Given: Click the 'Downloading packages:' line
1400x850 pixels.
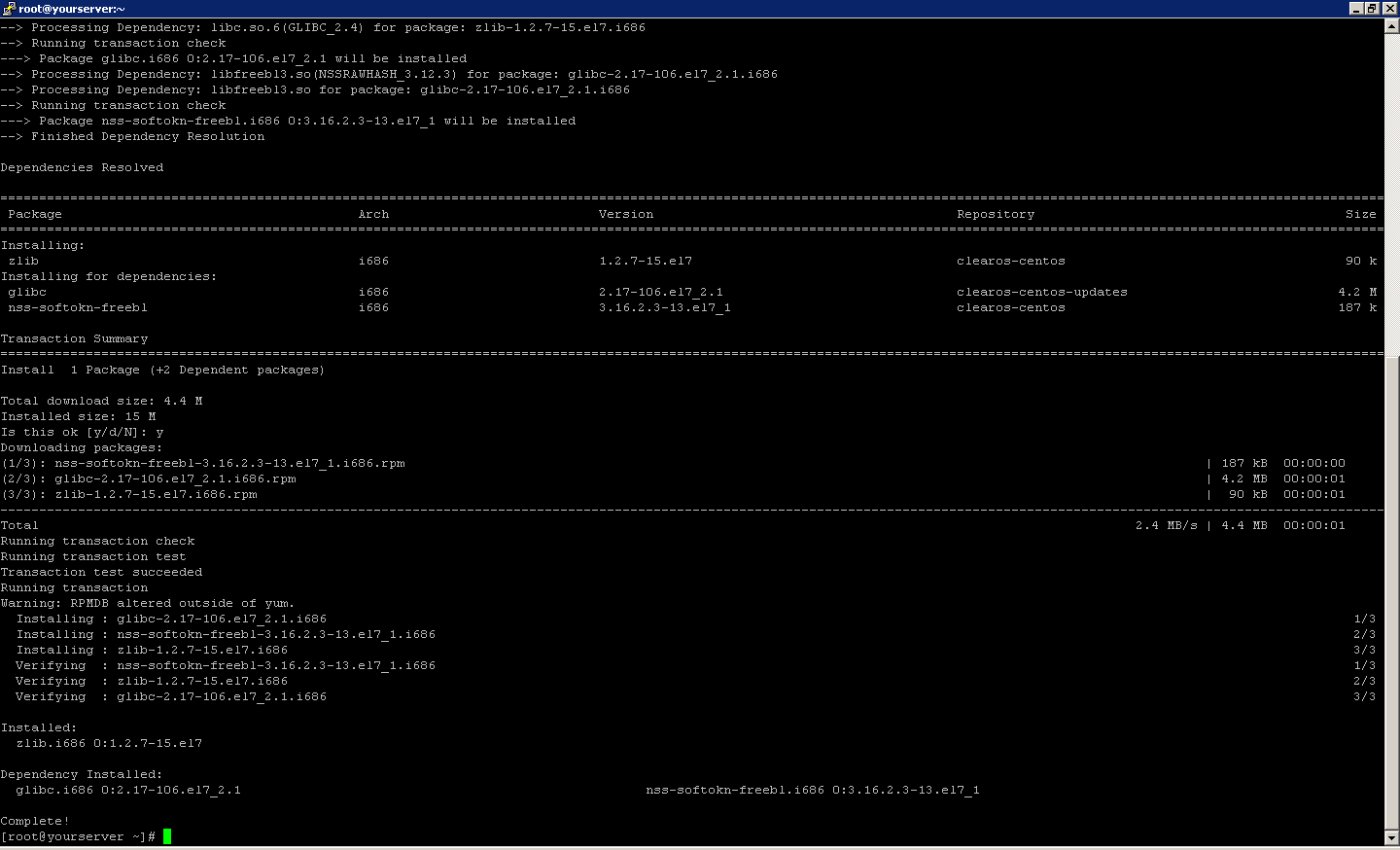Looking at the screenshot, I should click(82, 447).
